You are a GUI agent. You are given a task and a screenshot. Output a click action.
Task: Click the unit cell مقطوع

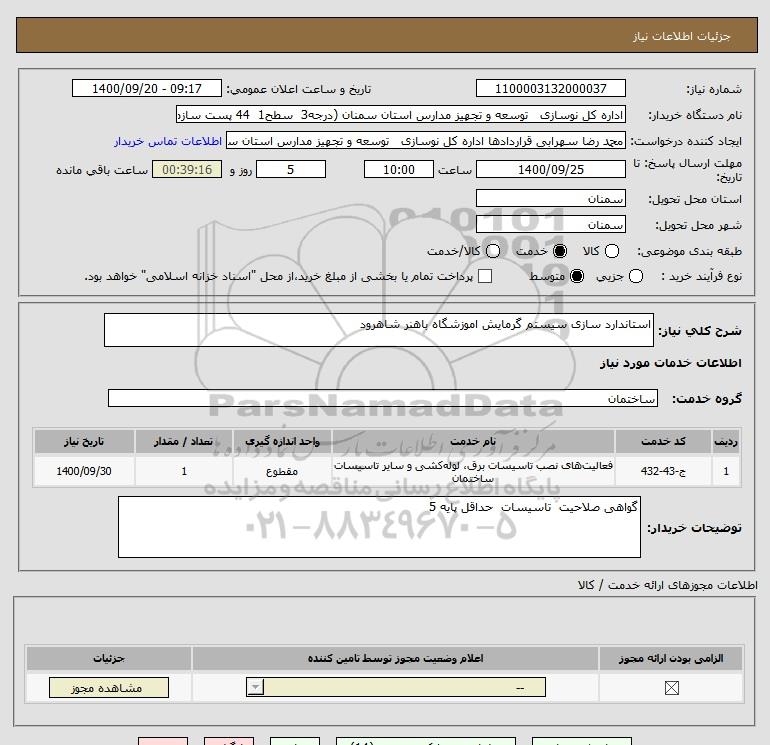[282, 471]
